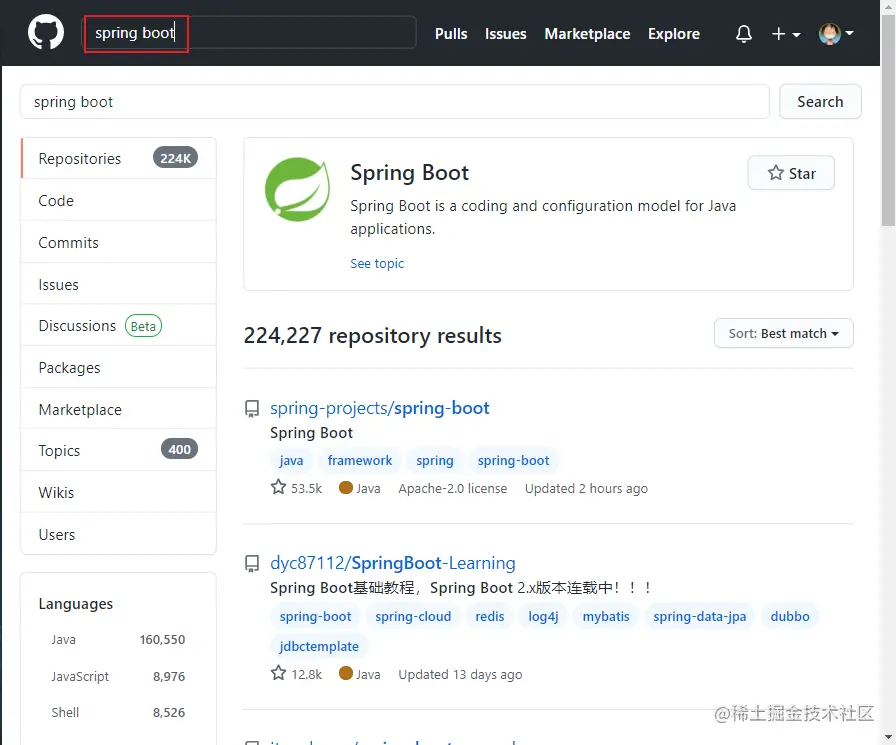Click the 400 topics count badge
The height and width of the screenshot is (745, 896).
click(179, 450)
